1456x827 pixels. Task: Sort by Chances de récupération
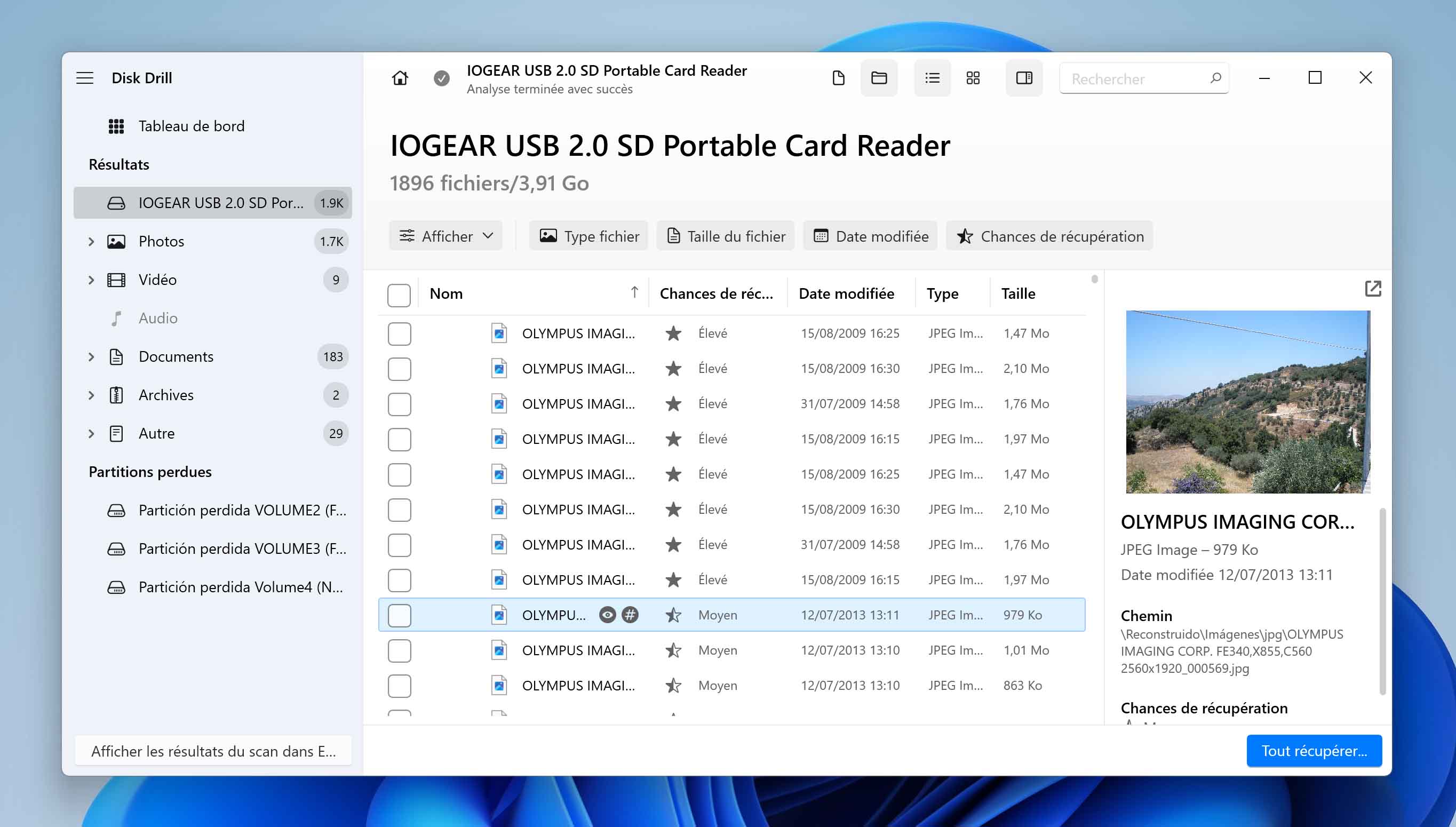click(x=716, y=293)
